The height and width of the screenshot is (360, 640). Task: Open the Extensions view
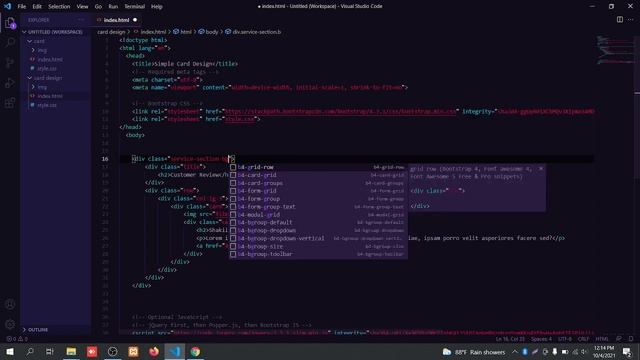click(x=10, y=103)
